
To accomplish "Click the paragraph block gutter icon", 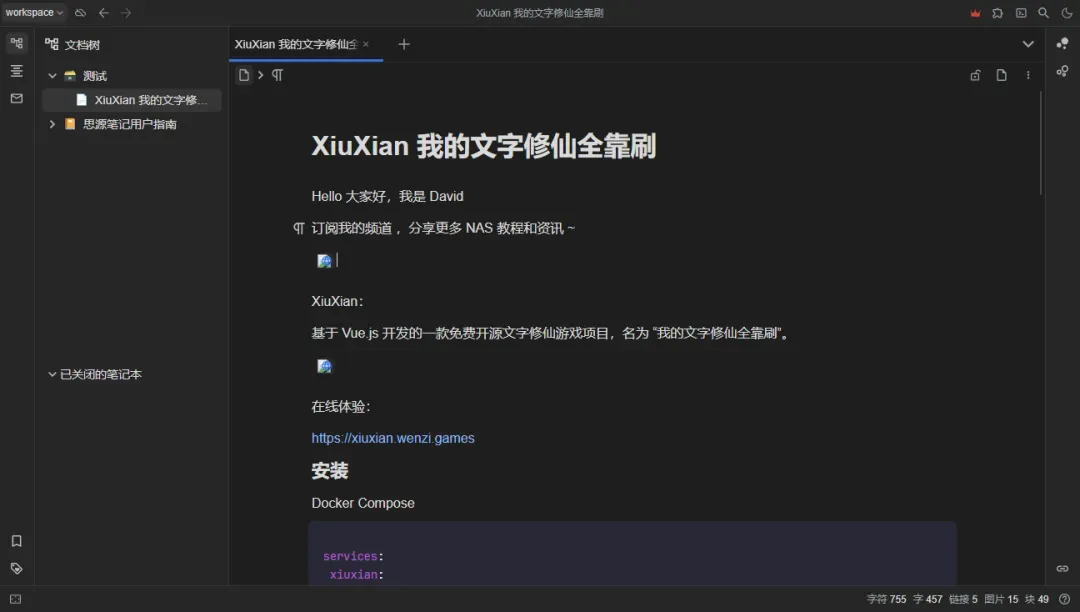I will 298,228.
